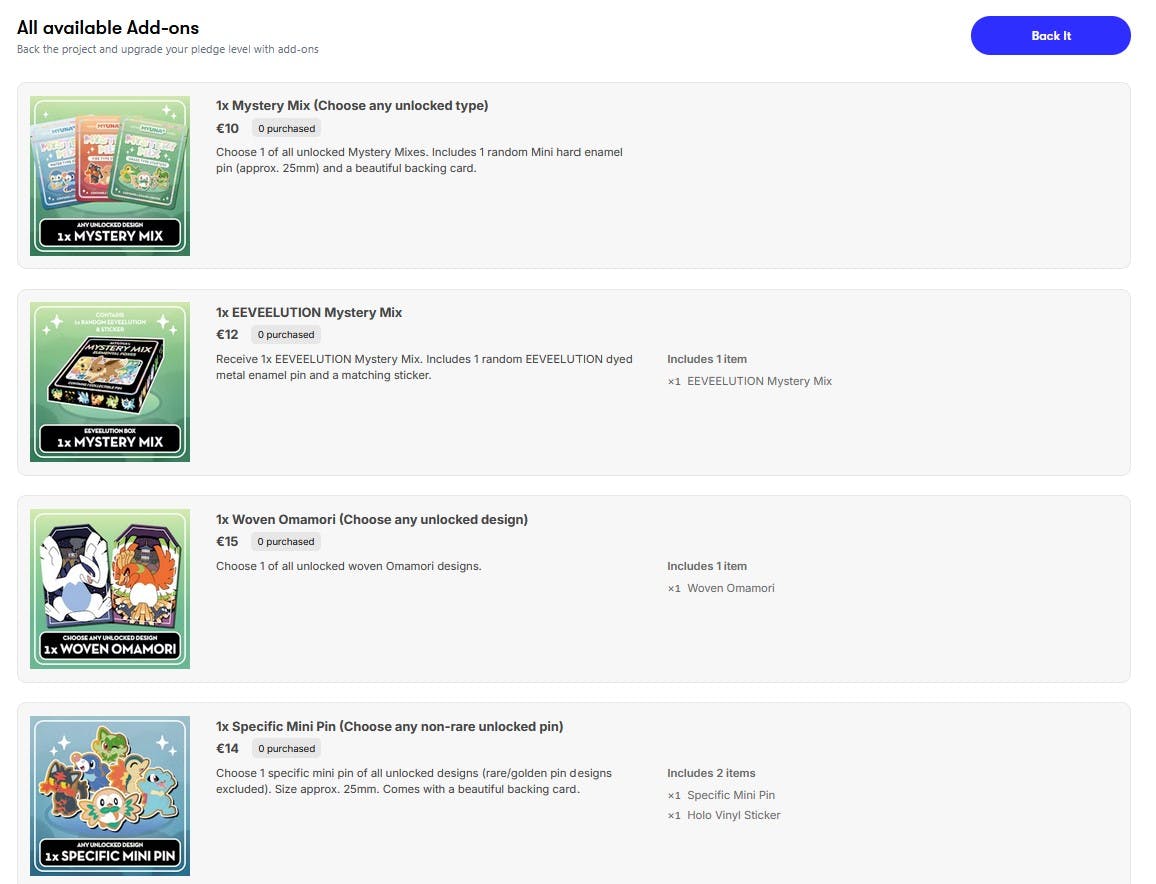The height and width of the screenshot is (884, 1156).
Task: Click the All available Add-ons heading
Action: (x=108, y=27)
